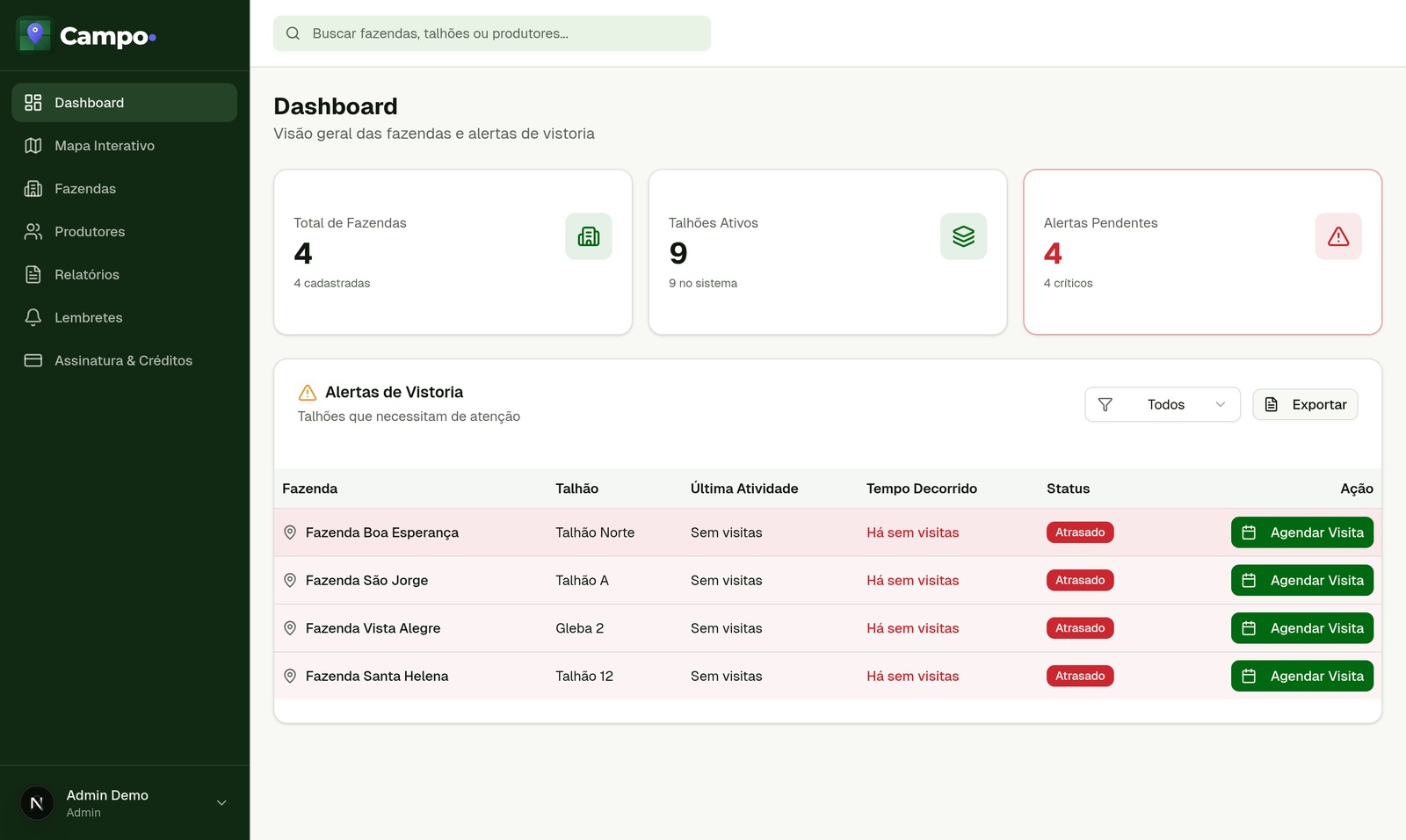Click the pin icon beside Fazenda Boa Esperança
Image resolution: width=1406 pixels, height=840 pixels.
click(290, 532)
